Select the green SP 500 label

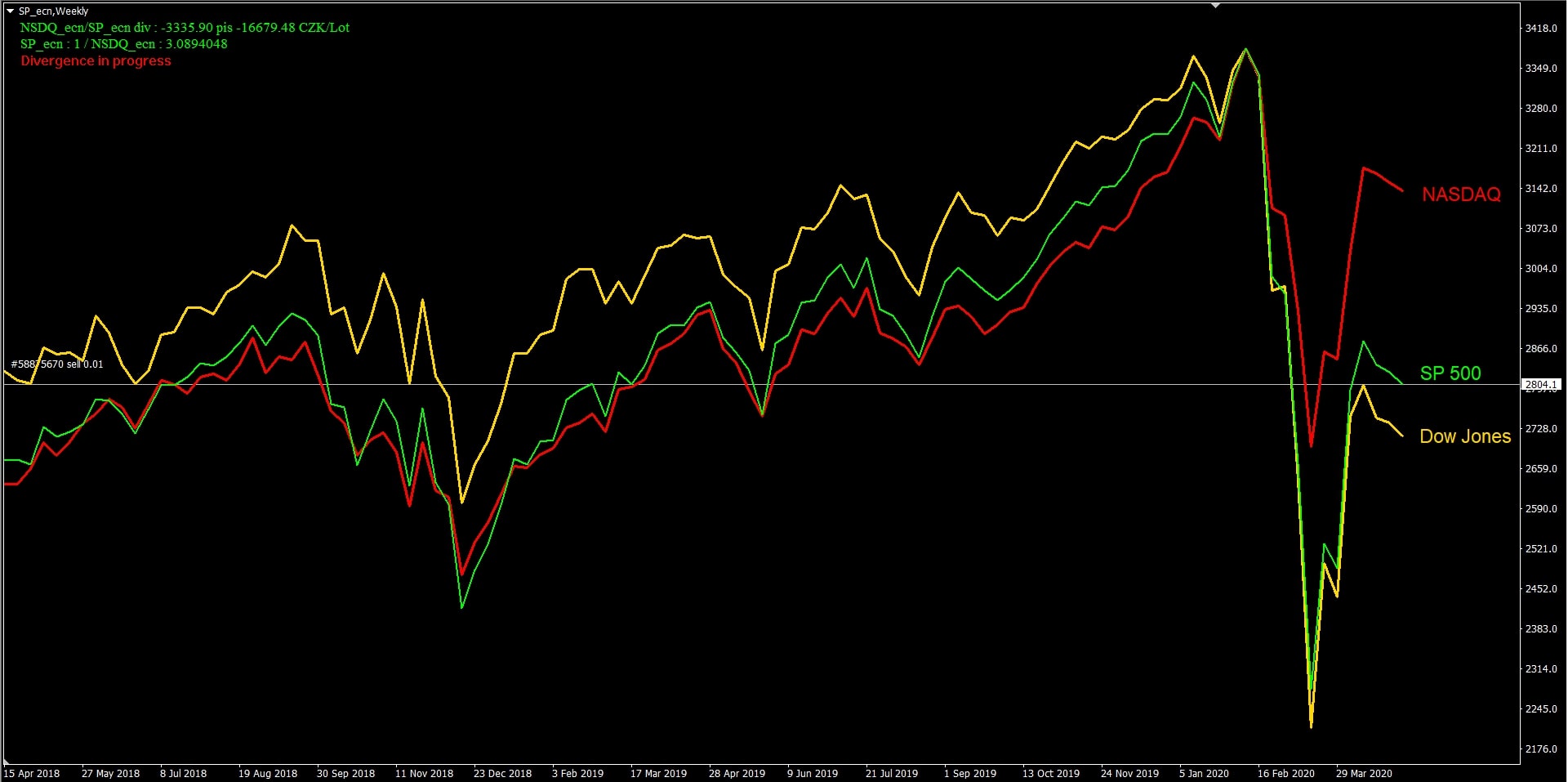click(x=1450, y=373)
